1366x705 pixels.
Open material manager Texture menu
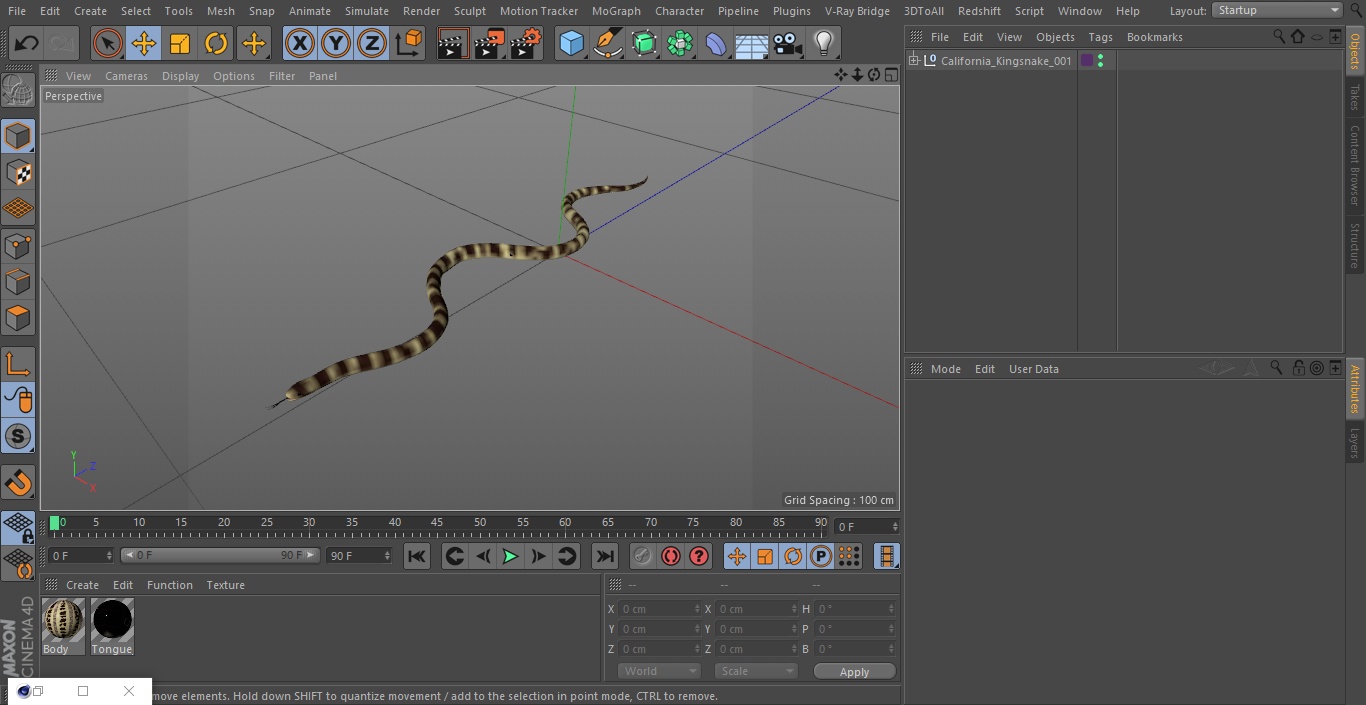[x=225, y=585]
